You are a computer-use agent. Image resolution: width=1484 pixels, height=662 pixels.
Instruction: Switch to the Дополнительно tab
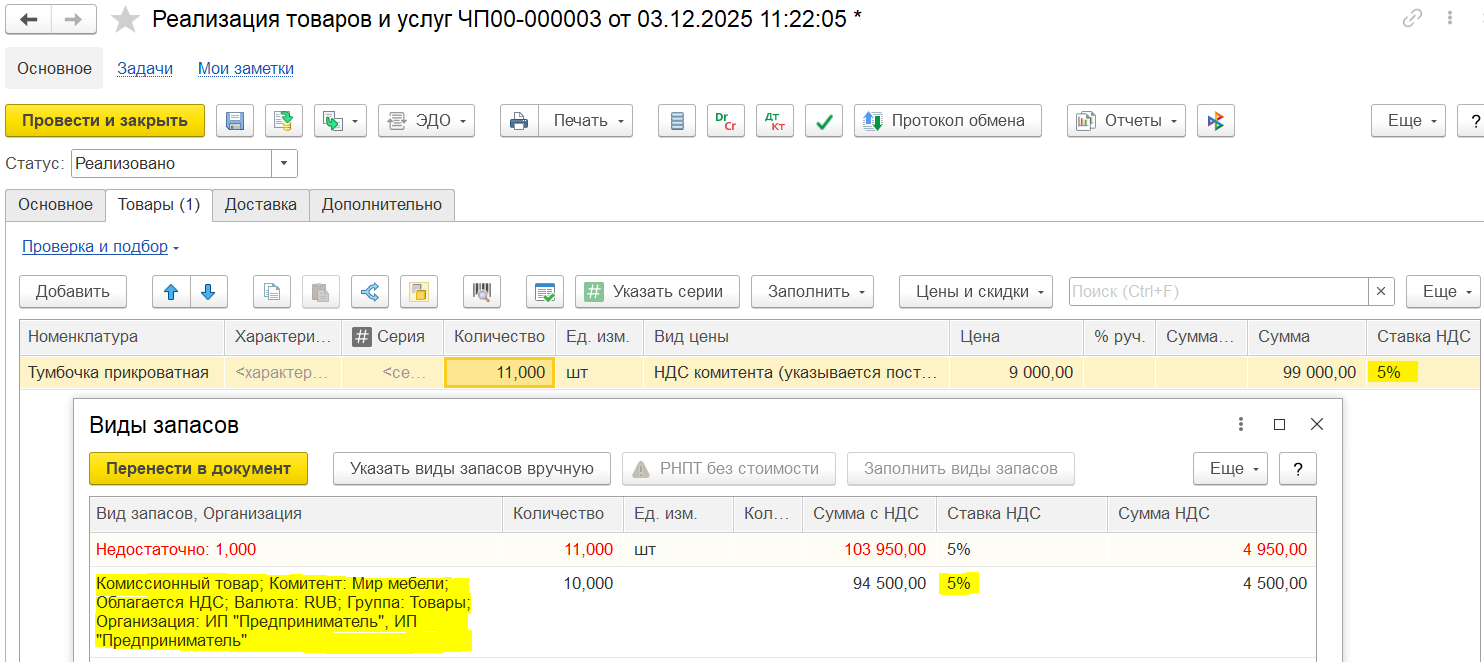coord(381,205)
